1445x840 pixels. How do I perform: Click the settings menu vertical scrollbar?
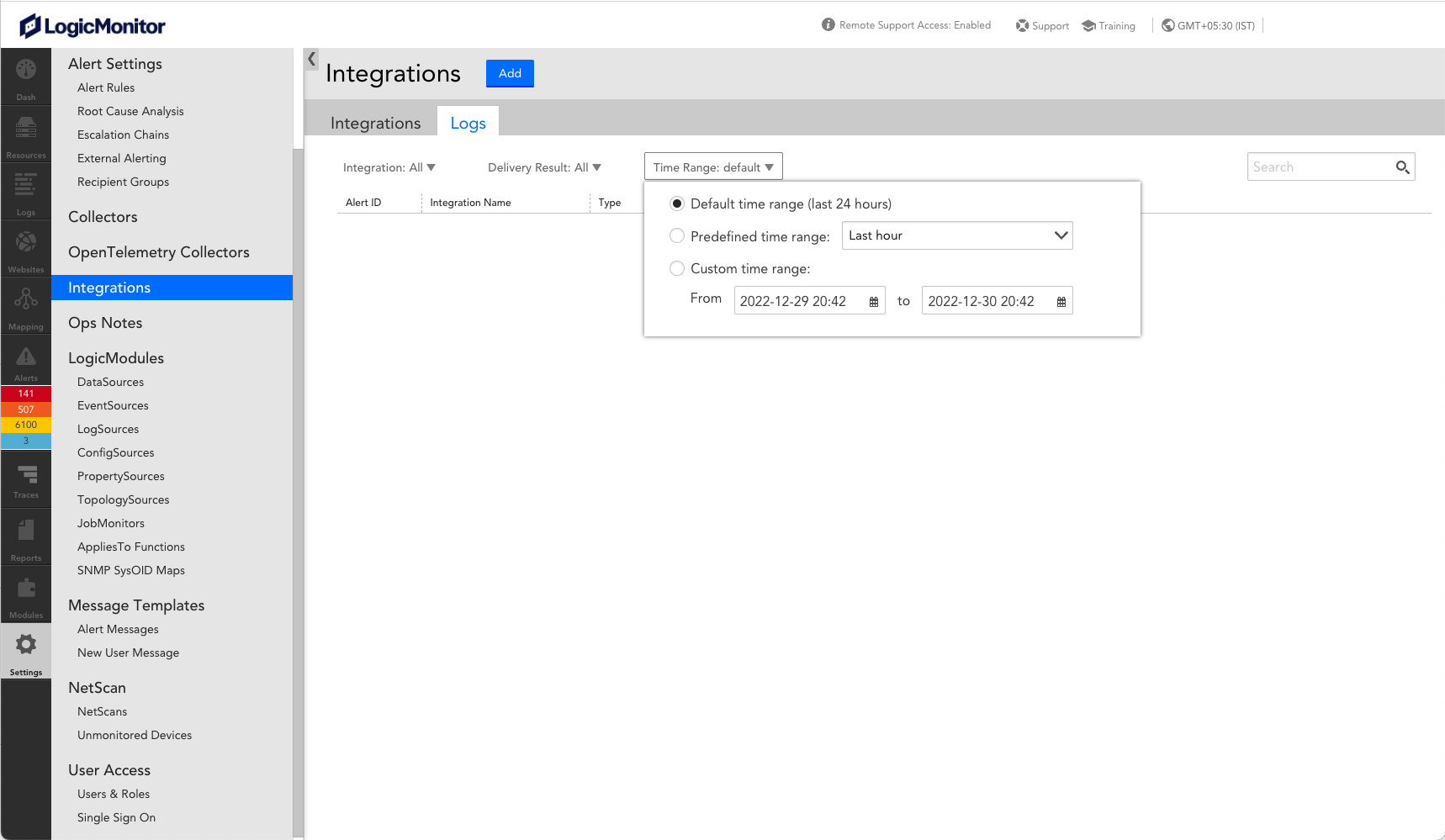[x=298, y=493]
